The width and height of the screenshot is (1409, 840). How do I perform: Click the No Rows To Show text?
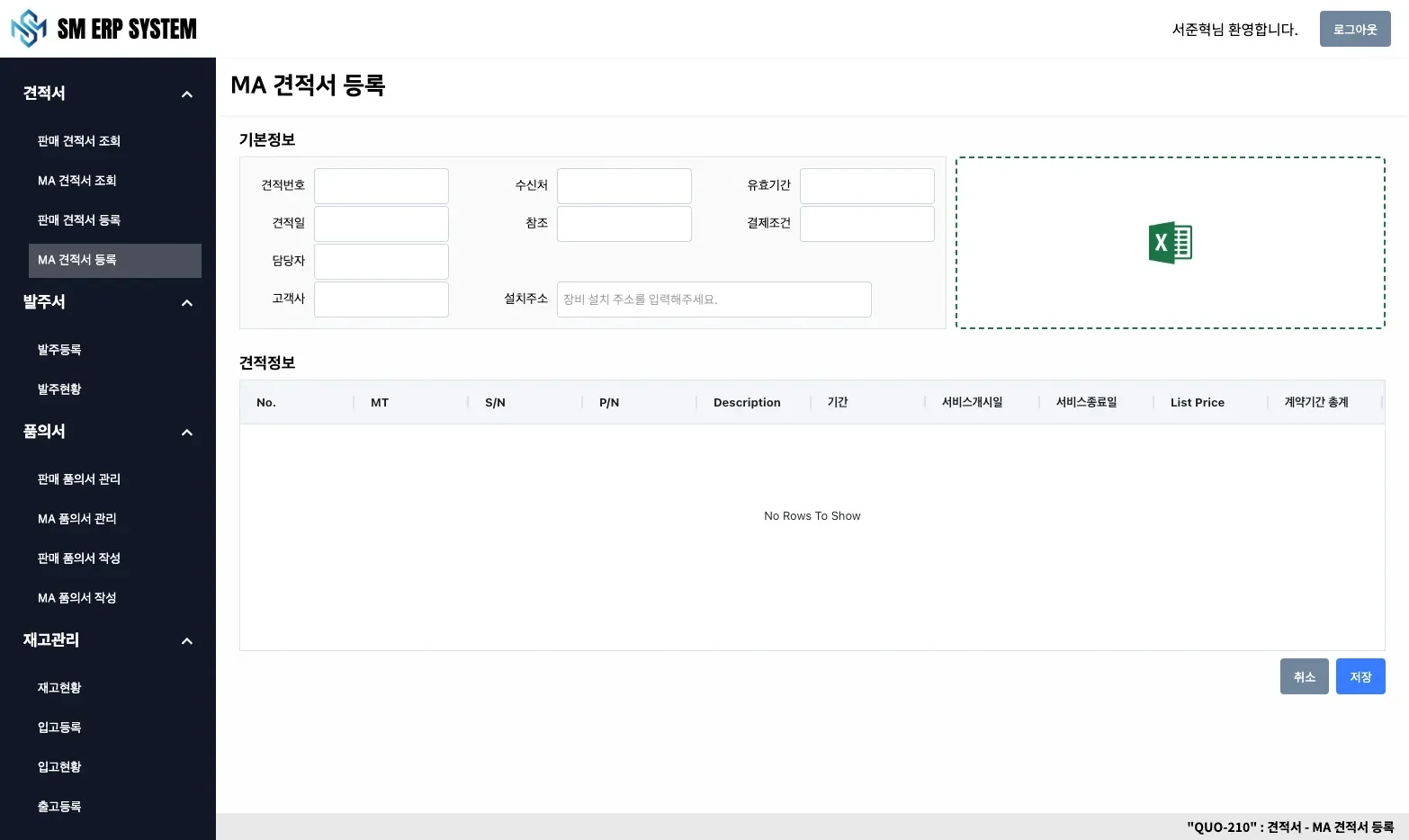pos(812,516)
